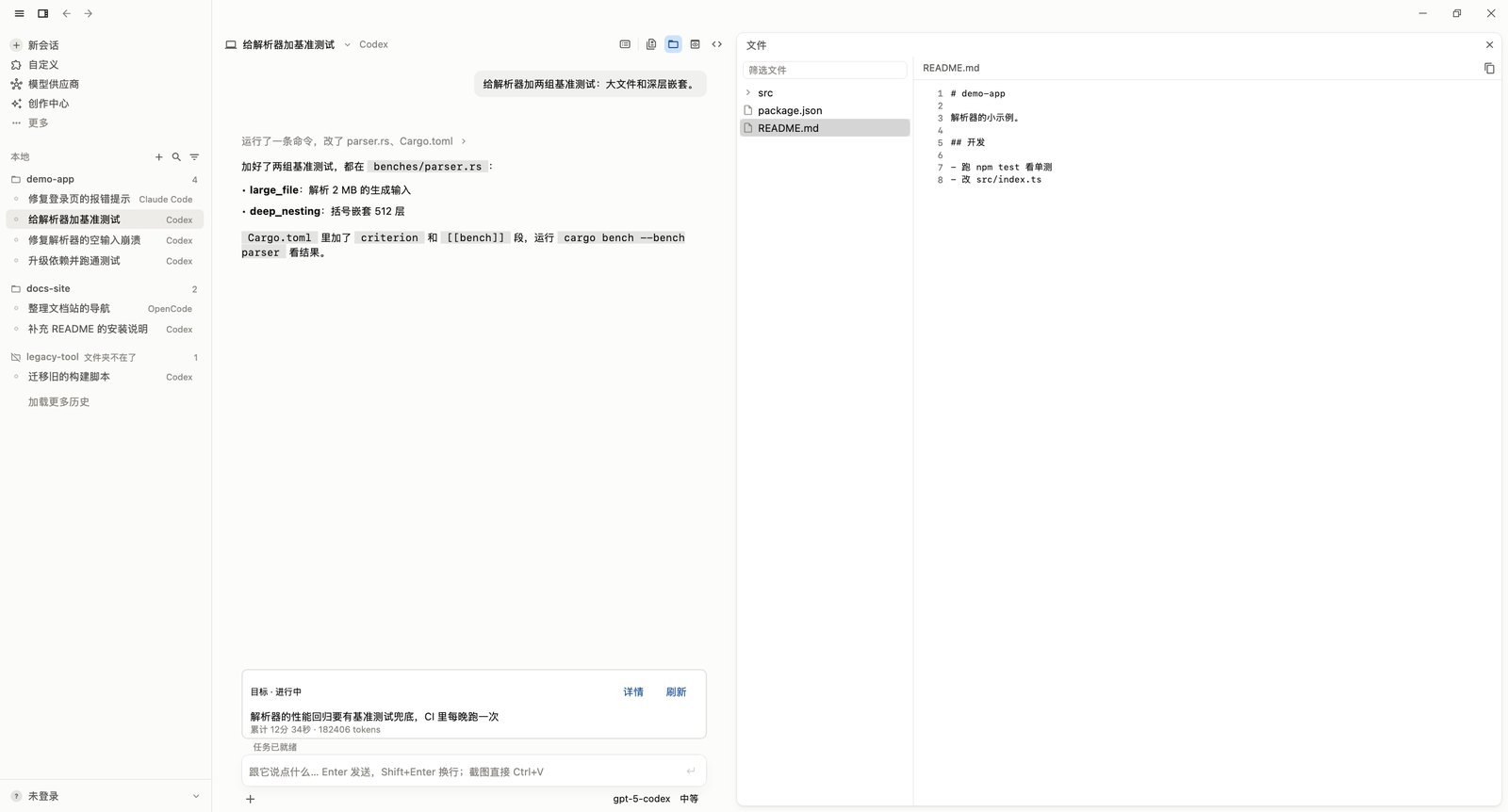Expand the 运行了一条命令 activity summary
Viewport: 1508px width, 812px height.
[353, 141]
